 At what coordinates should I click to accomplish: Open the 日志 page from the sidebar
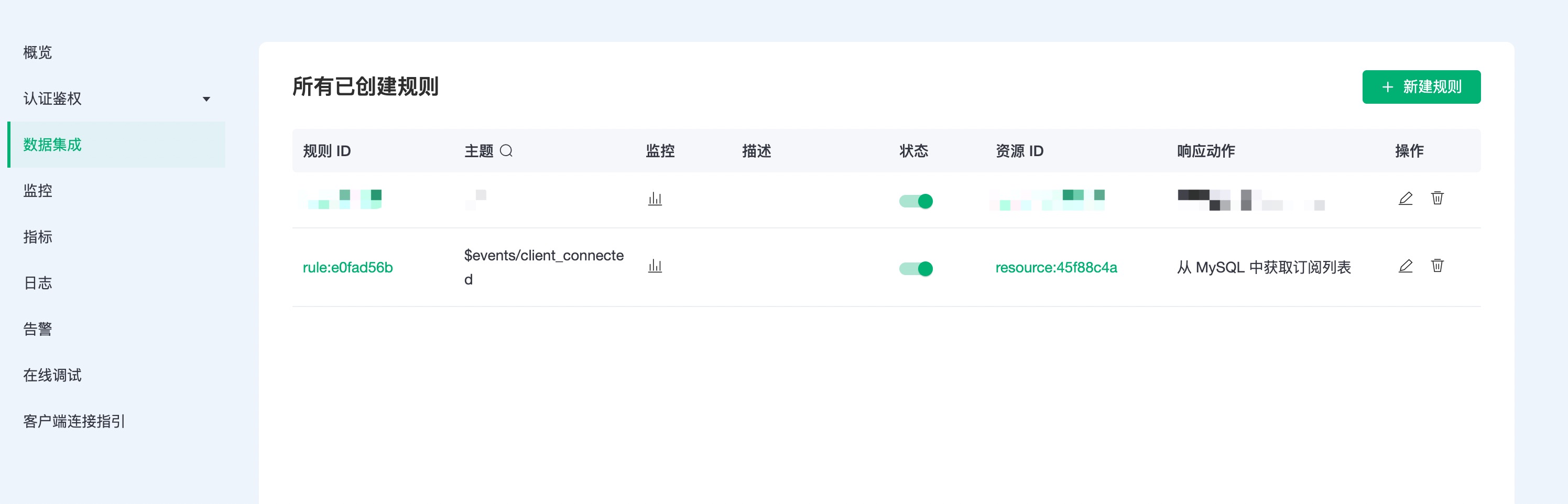coord(37,283)
